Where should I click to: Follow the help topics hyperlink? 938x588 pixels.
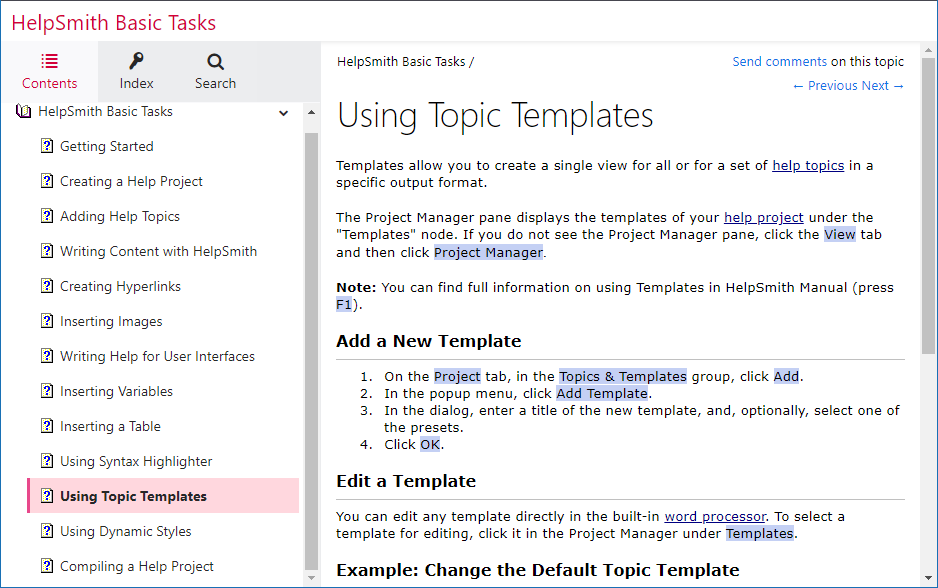click(x=808, y=166)
